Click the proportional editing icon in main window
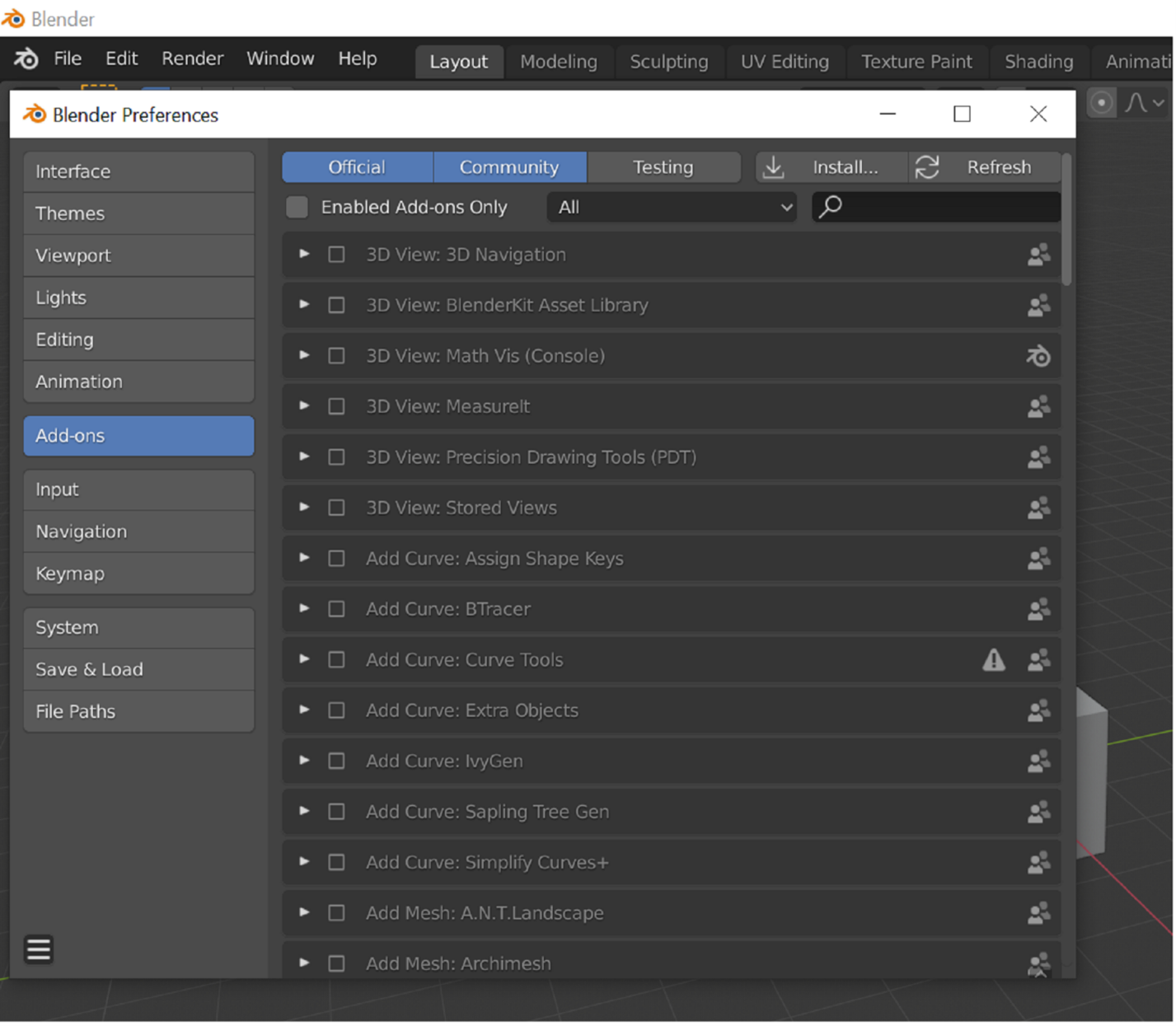1176x1026 pixels. click(x=1101, y=103)
